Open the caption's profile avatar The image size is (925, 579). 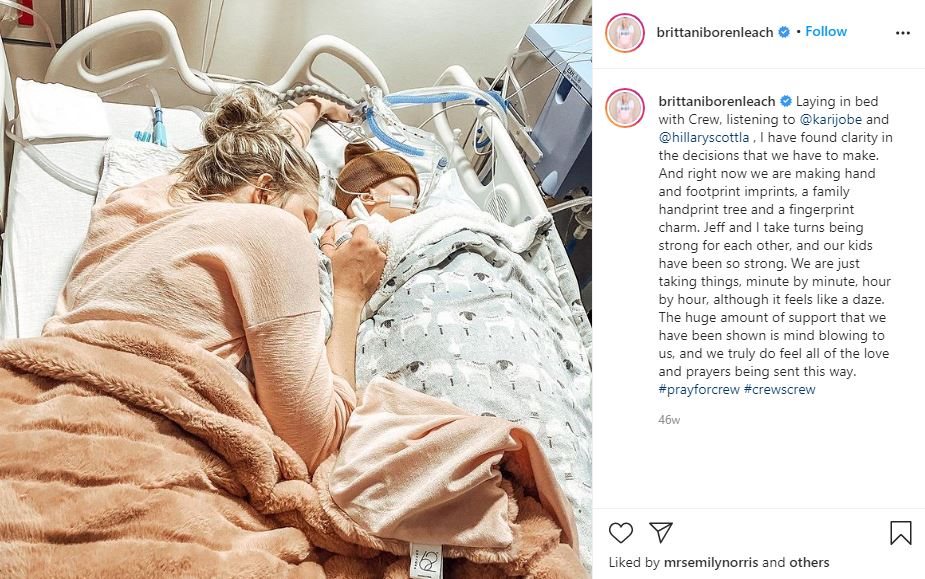point(625,108)
